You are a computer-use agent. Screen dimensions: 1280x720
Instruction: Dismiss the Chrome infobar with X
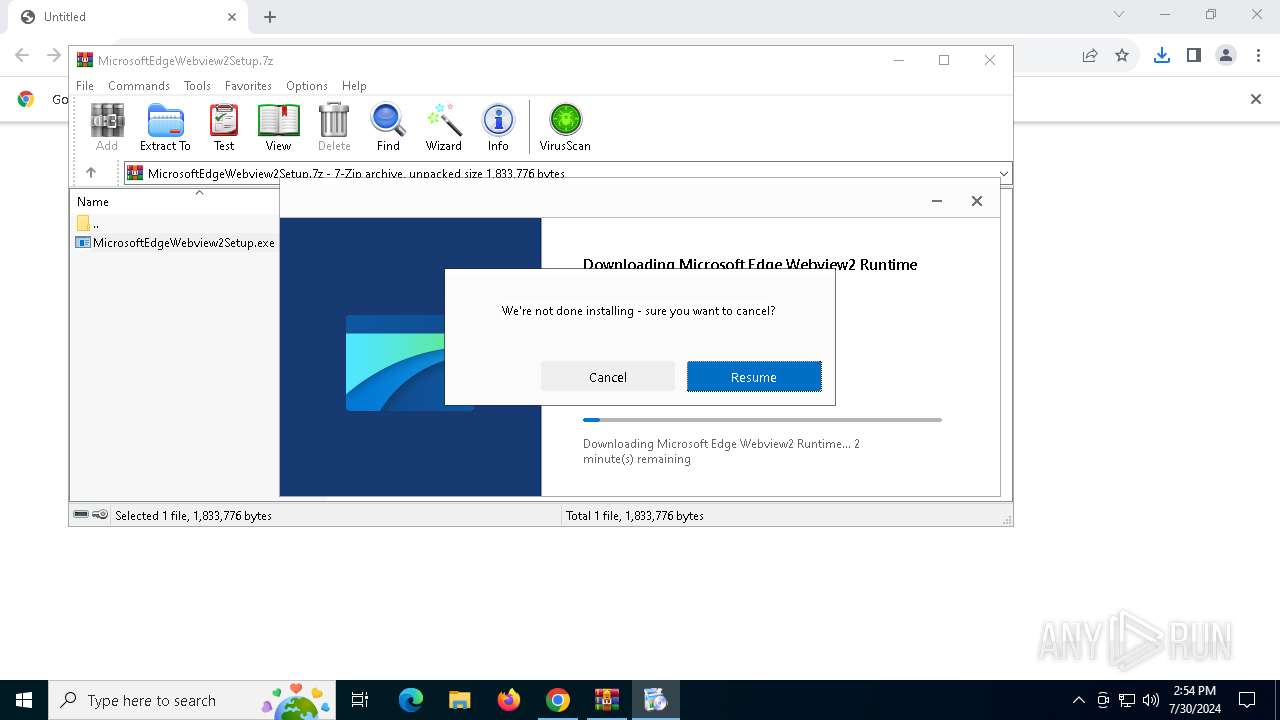pyautogui.click(x=1256, y=99)
